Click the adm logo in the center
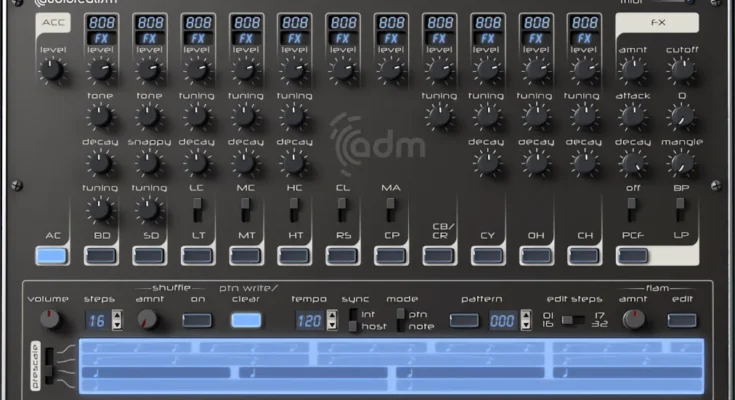The width and height of the screenshot is (735, 400). click(378, 147)
